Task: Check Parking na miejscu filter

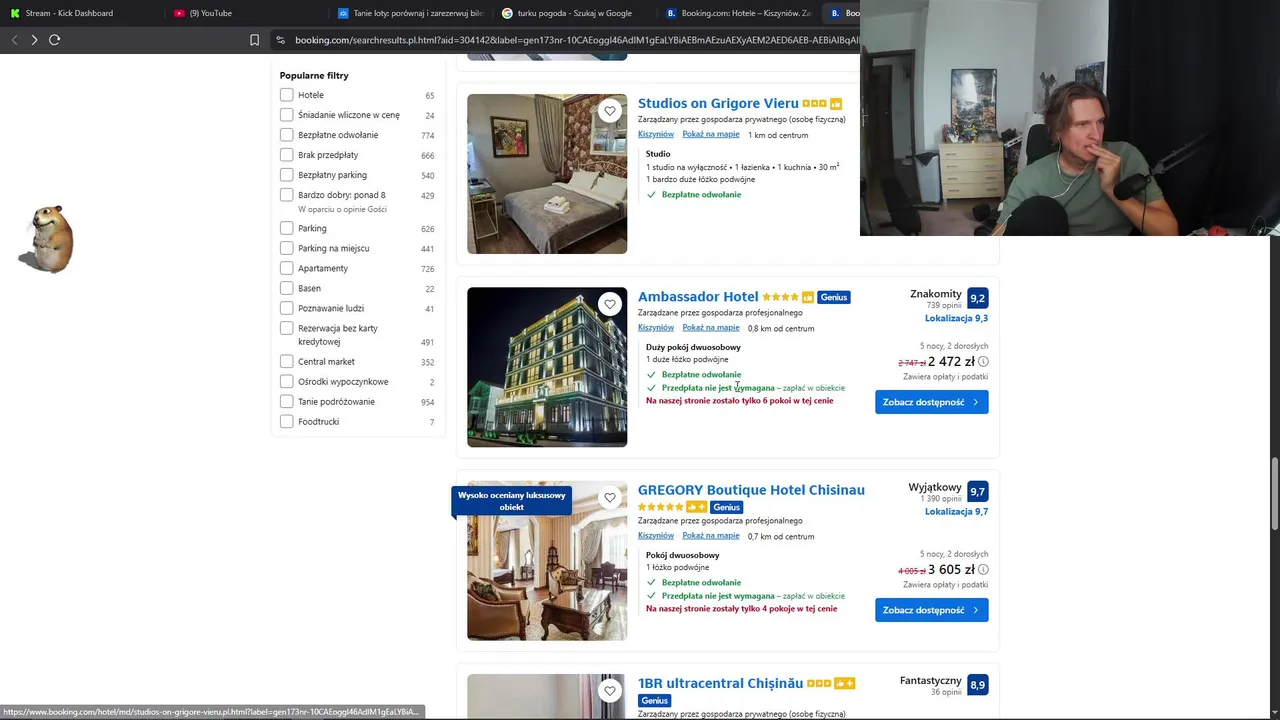Action: pos(287,248)
